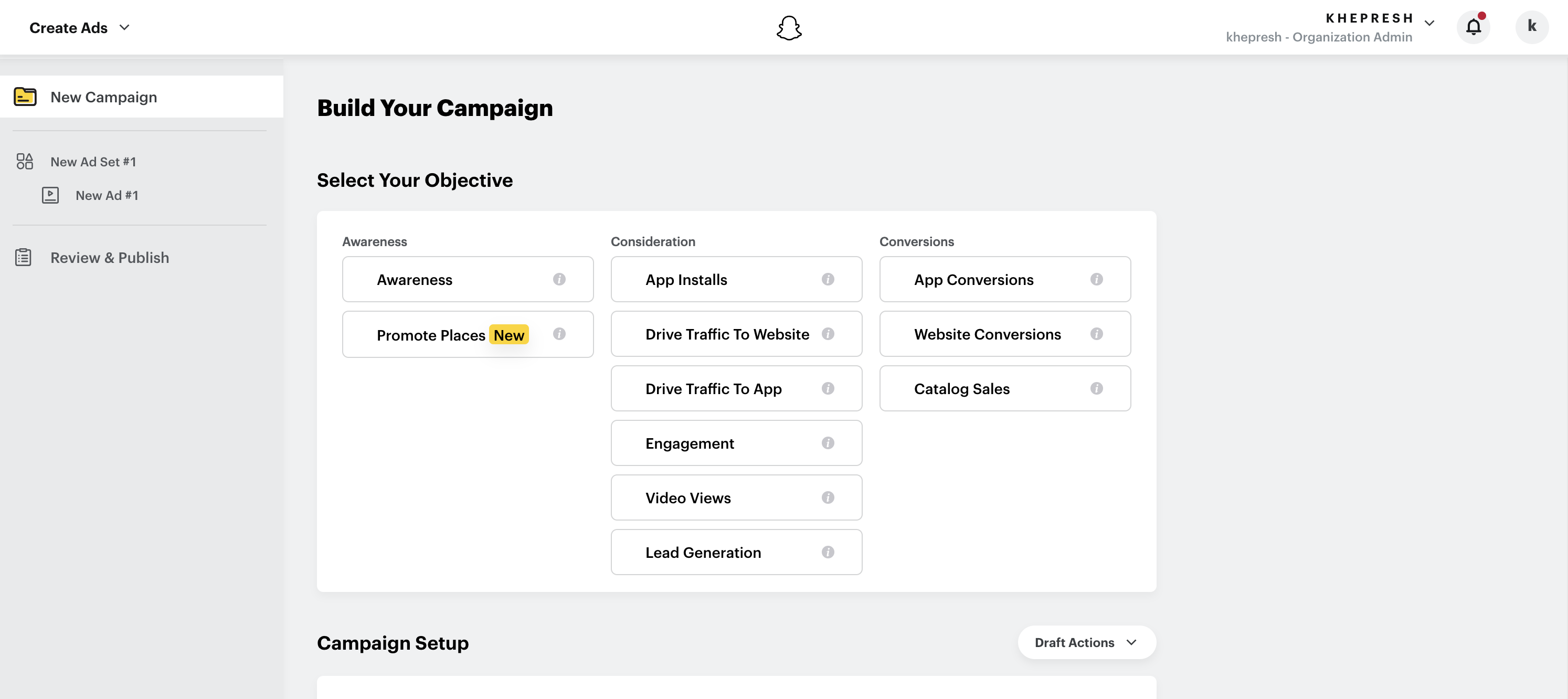Screen dimensions: 1568x699
Task: Pick the Engagement objective
Action: tap(736, 443)
